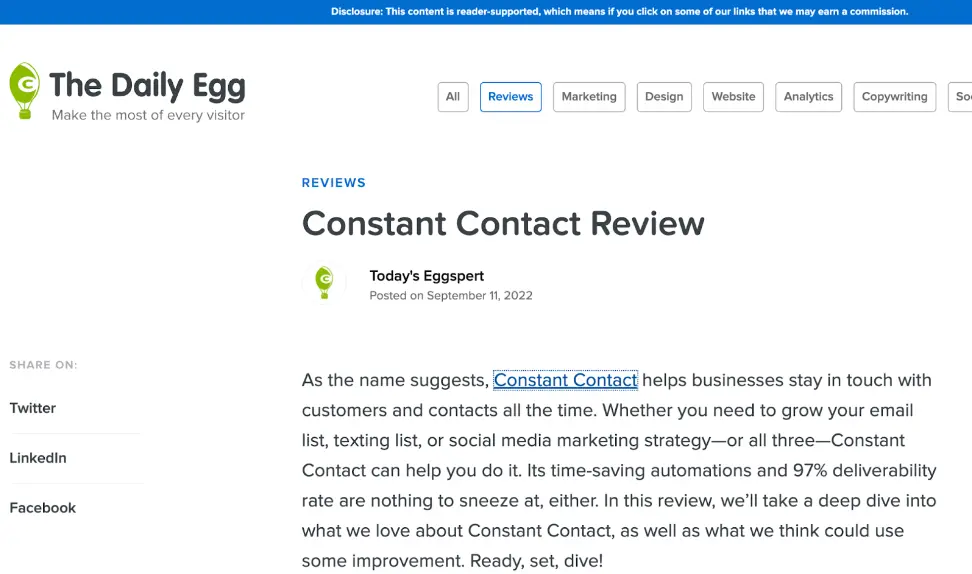
Task: Click the cut-off tab right of Copywriting
Action: pyautogui.click(x=961, y=97)
